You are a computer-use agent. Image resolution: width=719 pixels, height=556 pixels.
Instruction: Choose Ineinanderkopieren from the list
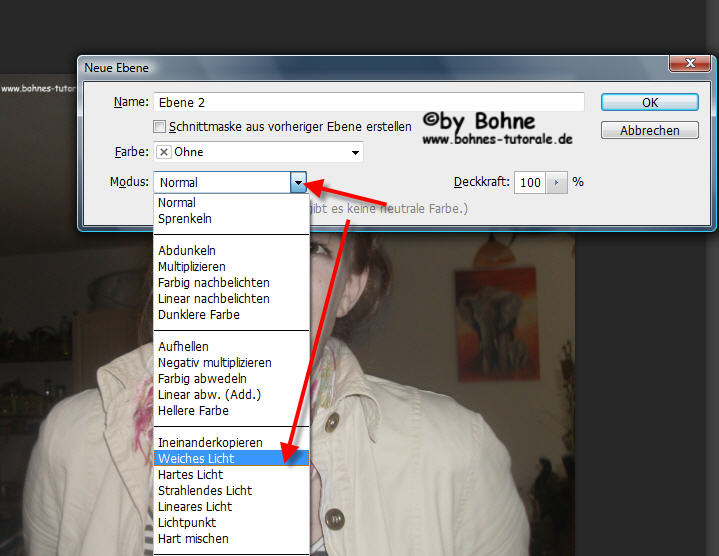[x=210, y=442]
